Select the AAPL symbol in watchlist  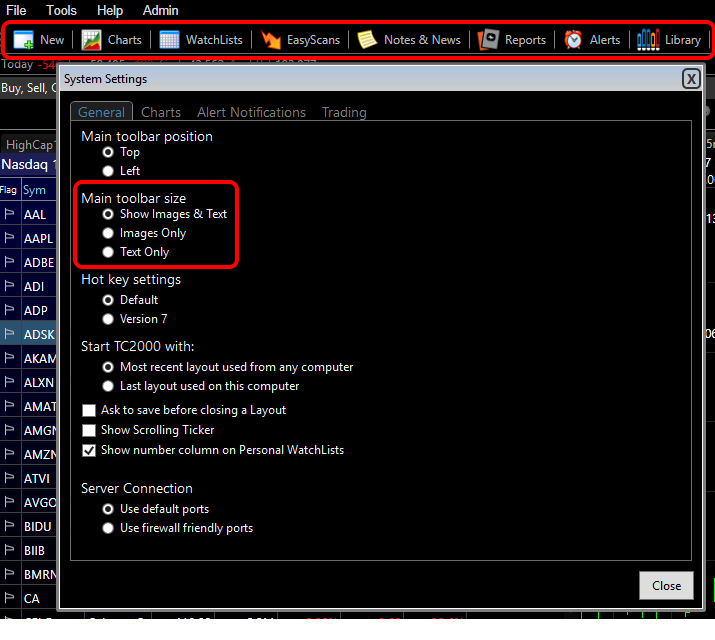(38, 238)
